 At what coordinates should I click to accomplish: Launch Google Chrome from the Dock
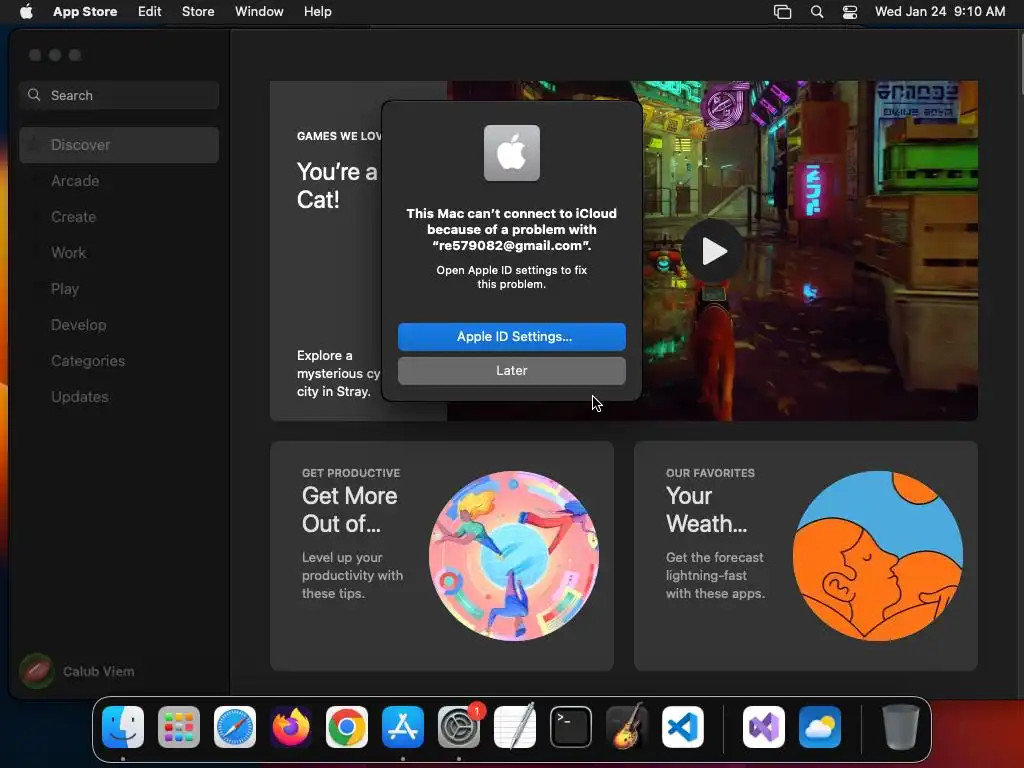(347, 727)
